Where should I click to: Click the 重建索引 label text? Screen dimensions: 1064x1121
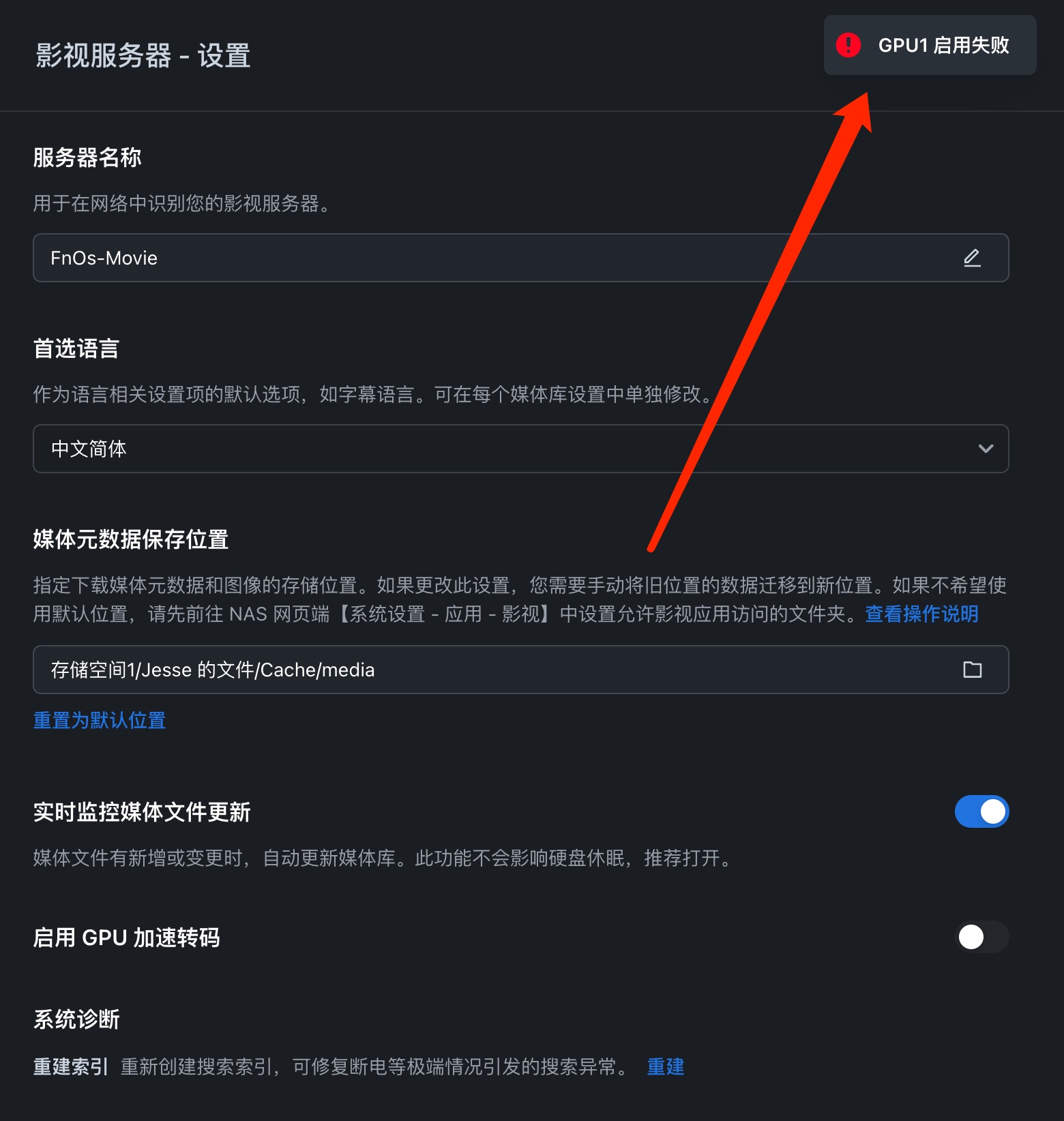coord(71,1066)
